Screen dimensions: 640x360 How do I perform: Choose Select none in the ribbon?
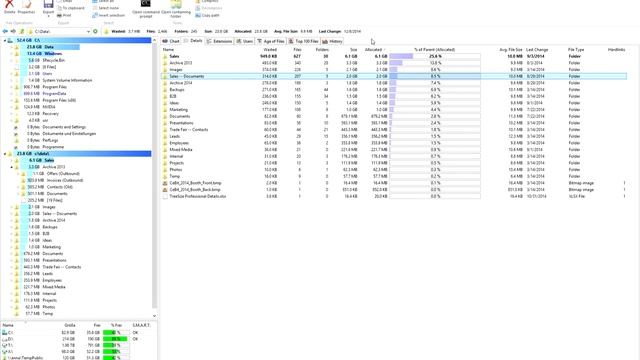106,8
